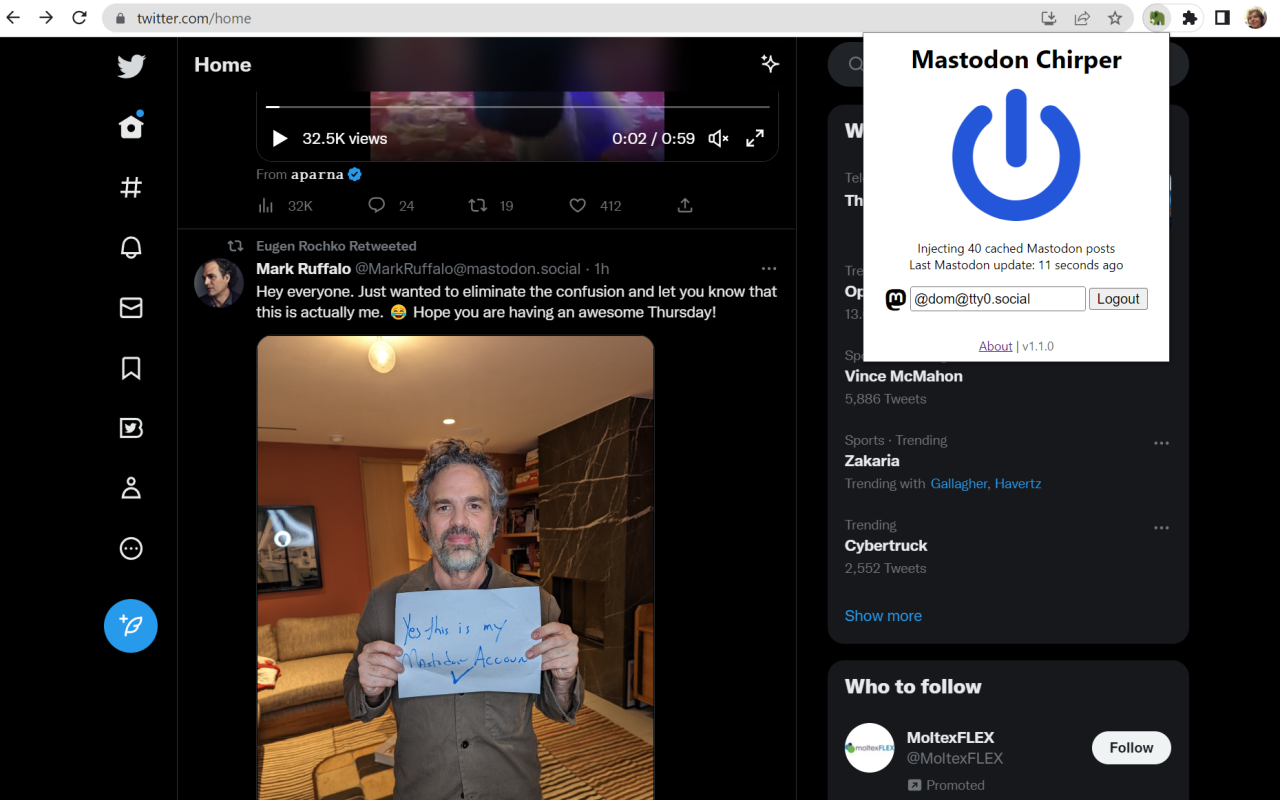
Task: Toggle the browser side panel icon
Action: (1222, 18)
